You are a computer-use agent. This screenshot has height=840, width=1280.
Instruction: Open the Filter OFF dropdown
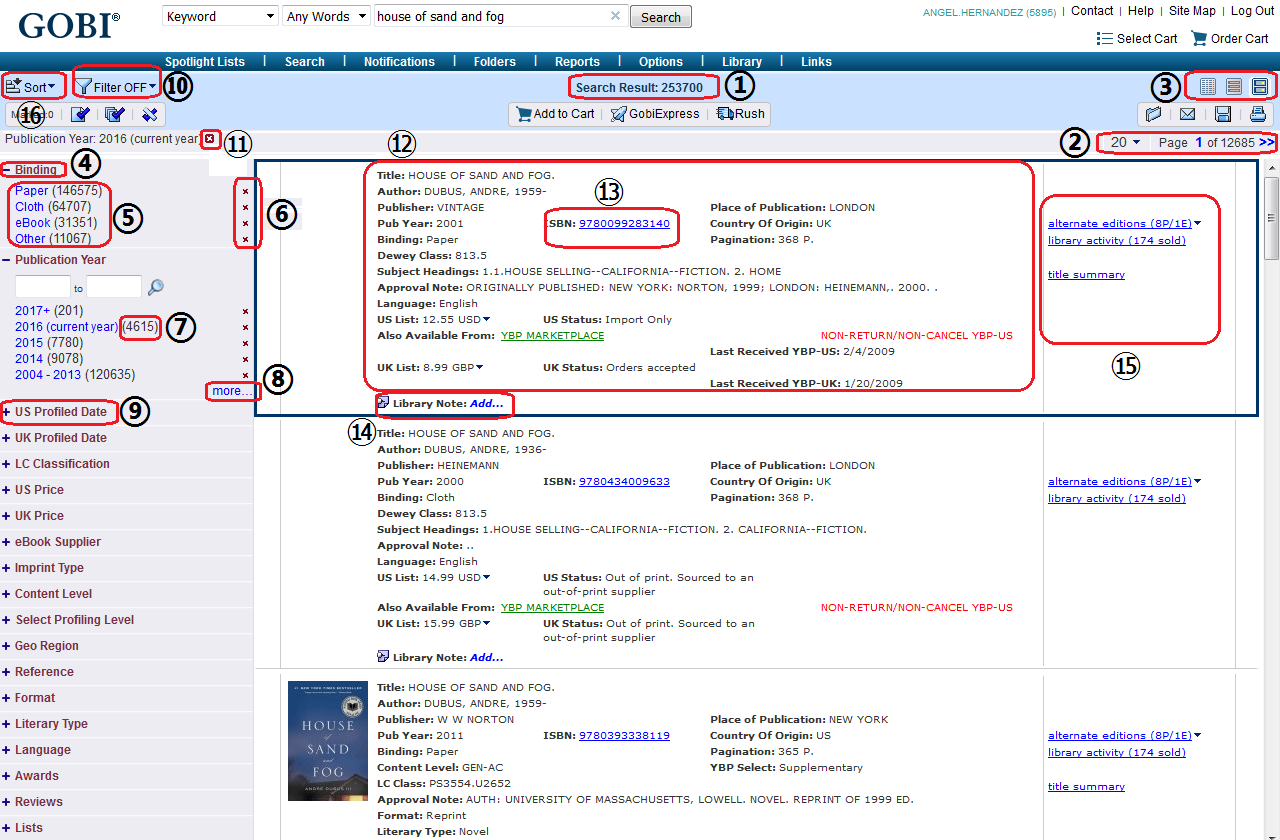[117, 87]
